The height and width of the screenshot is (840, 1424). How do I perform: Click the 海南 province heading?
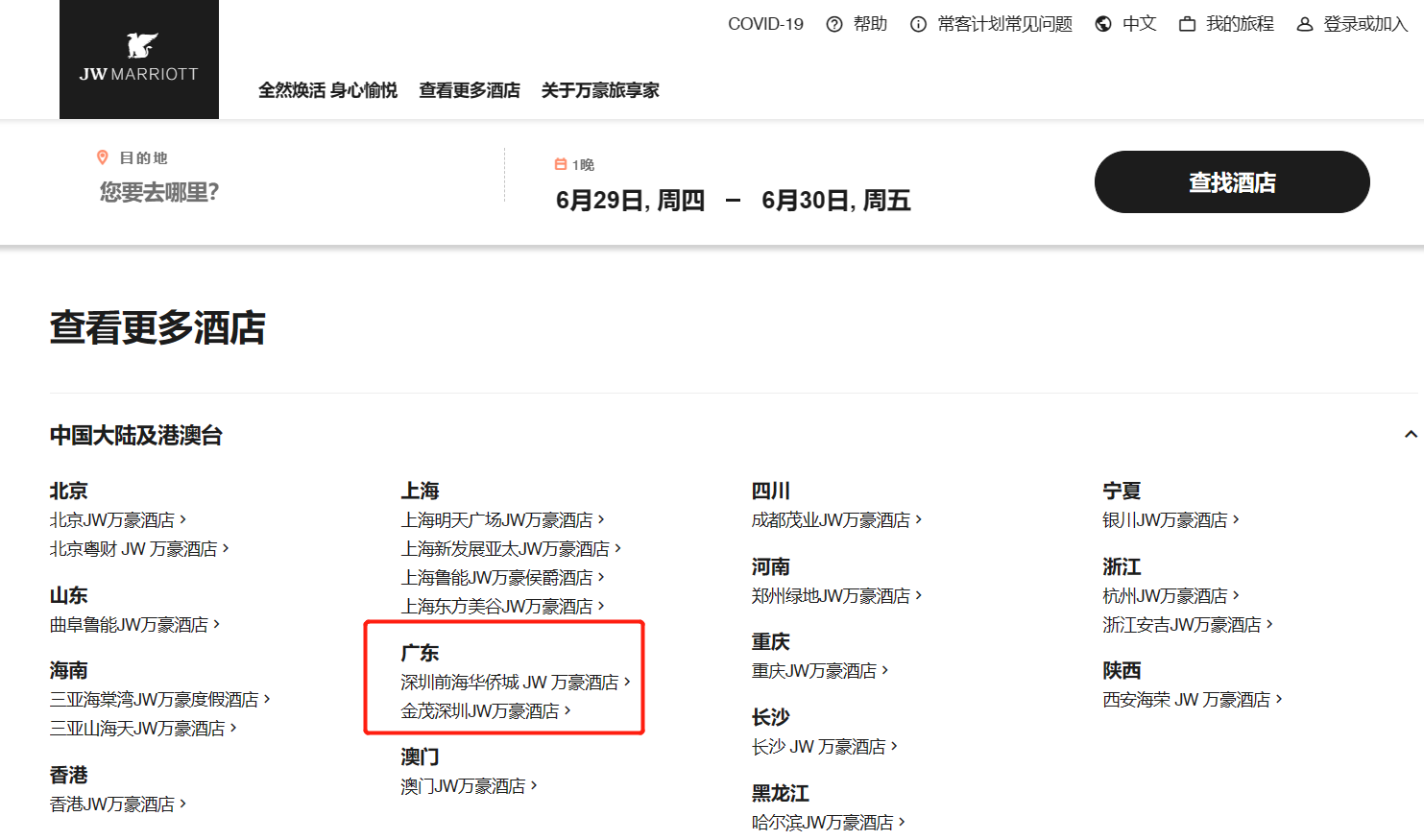click(68, 670)
